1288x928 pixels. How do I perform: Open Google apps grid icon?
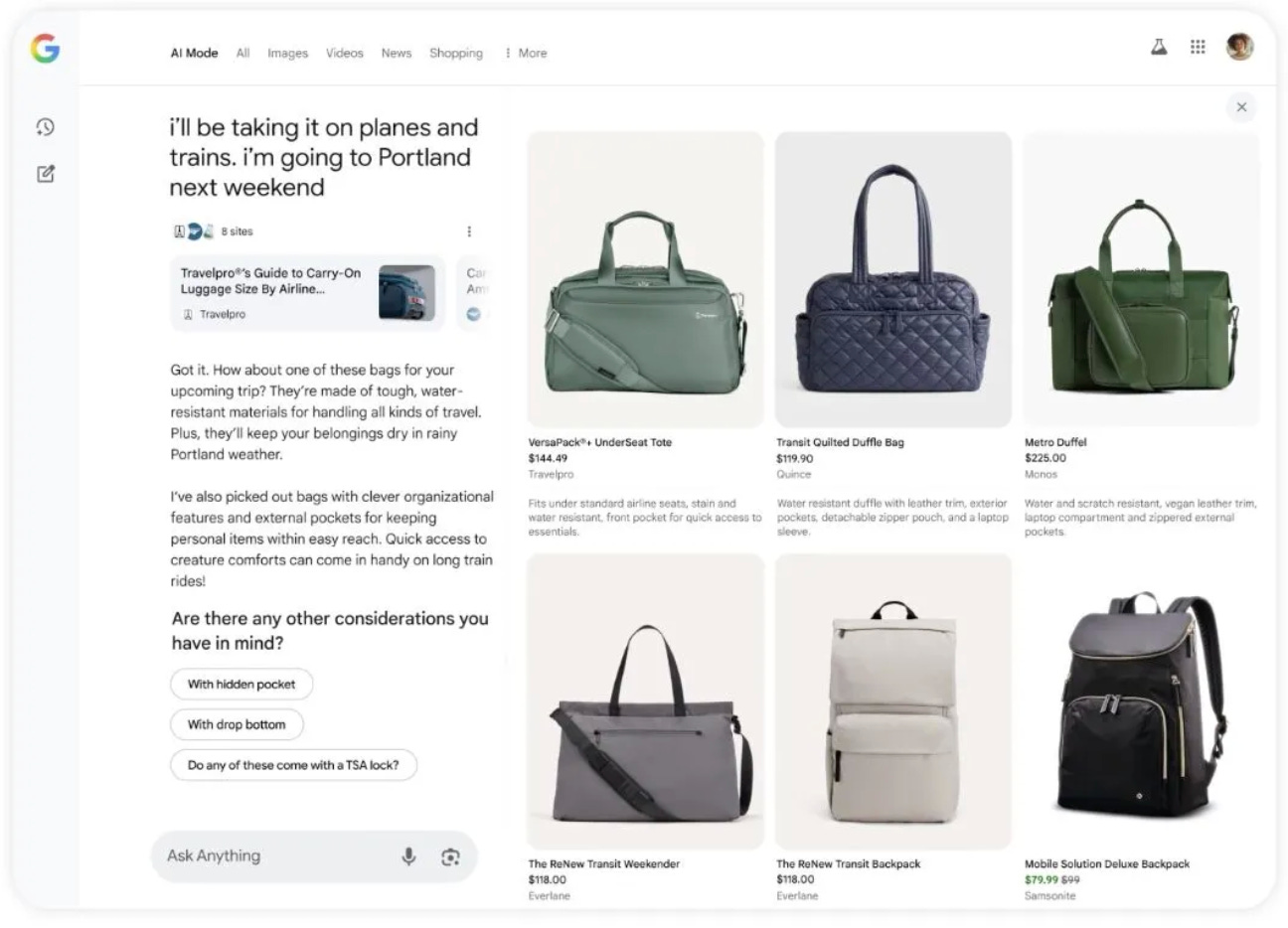click(x=1198, y=47)
